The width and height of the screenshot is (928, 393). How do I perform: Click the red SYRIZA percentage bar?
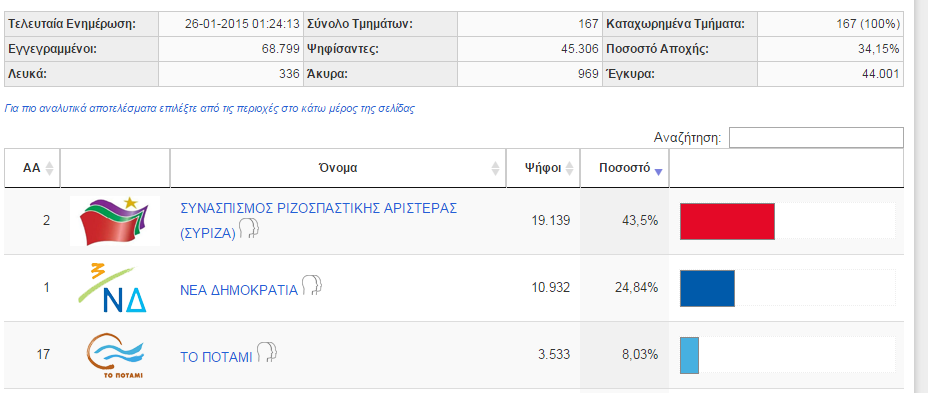[727, 221]
